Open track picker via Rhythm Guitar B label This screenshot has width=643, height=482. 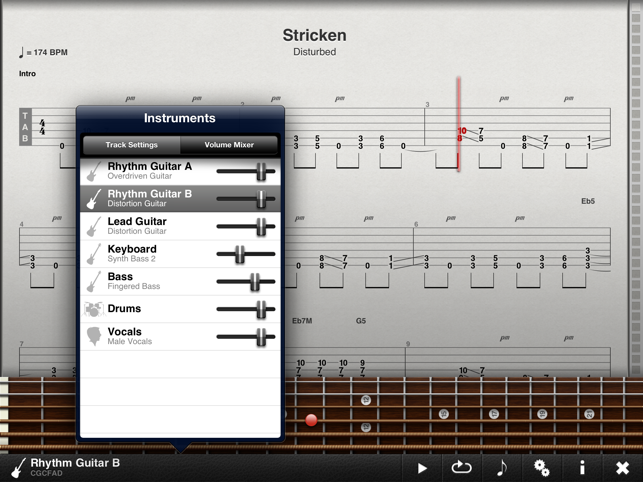pyautogui.click(x=75, y=463)
